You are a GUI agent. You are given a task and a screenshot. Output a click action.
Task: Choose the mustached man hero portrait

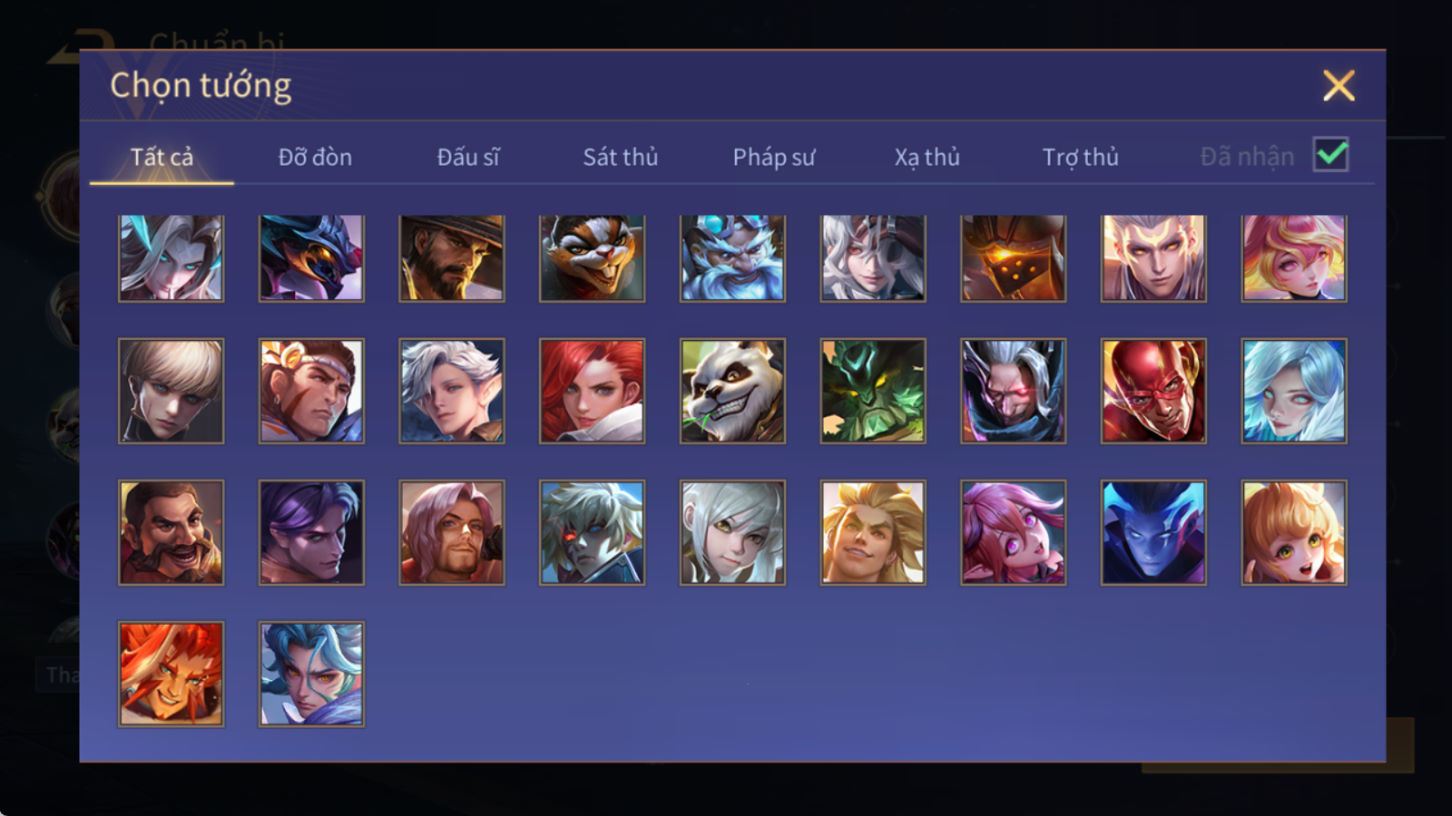click(171, 533)
